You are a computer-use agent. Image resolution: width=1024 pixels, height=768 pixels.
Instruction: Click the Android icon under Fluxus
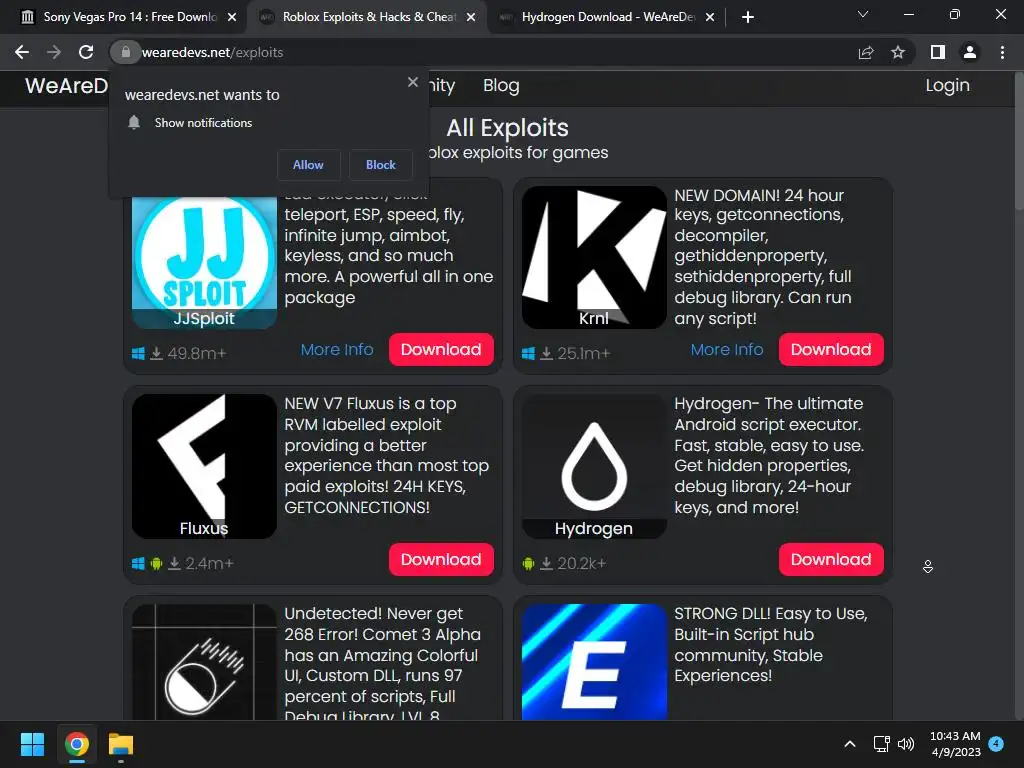point(156,564)
